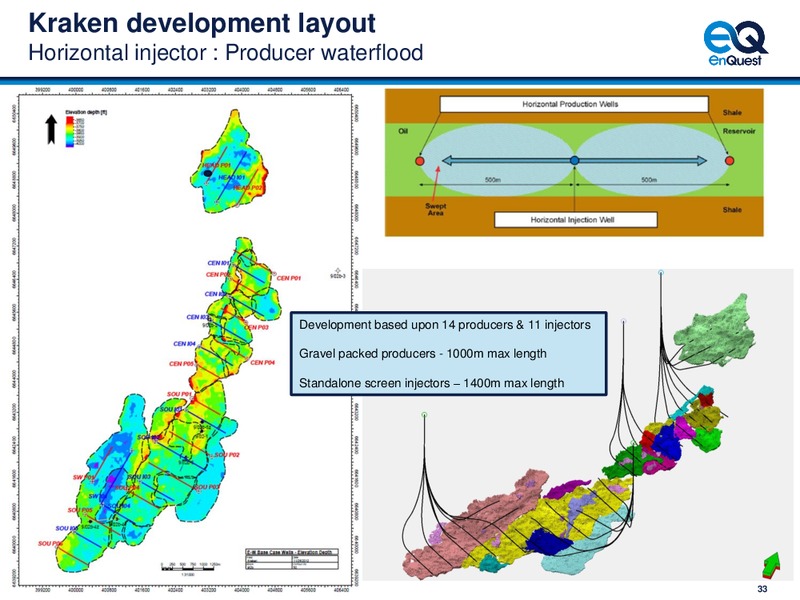Image resolution: width=800 pixels, height=600 pixels.
Task: Click the 'Elevation depth [ft]' legend title
Action: [86, 112]
